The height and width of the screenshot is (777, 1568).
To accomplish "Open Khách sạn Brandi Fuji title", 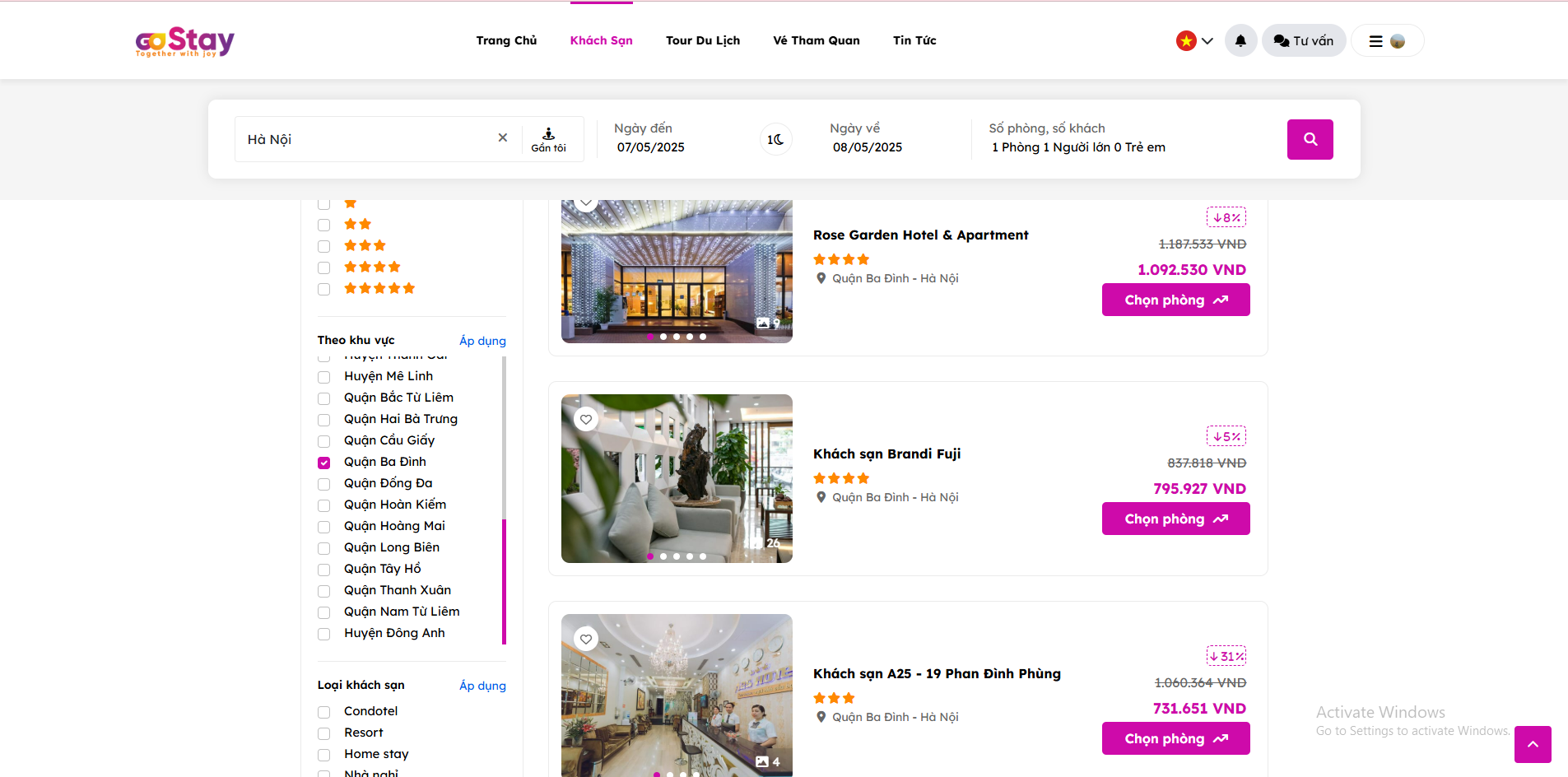I will (x=886, y=454).
